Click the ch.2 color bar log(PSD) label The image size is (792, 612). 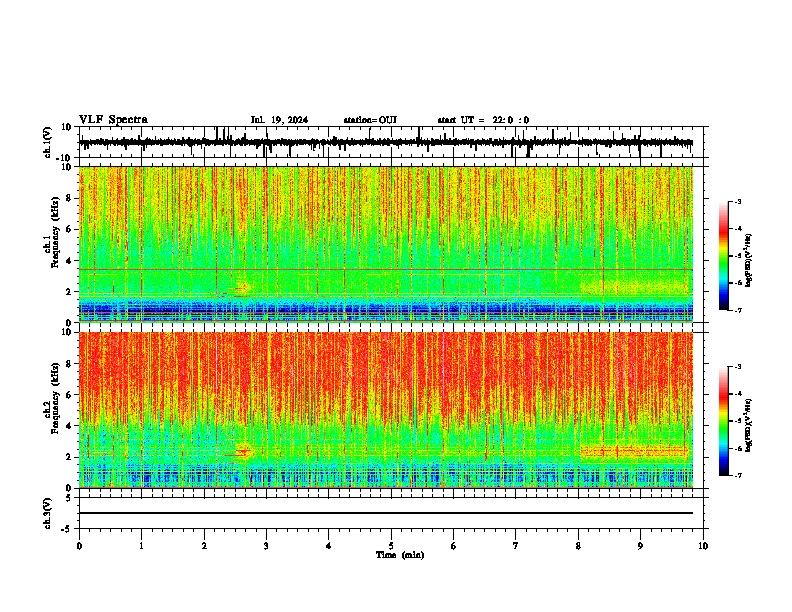[748, 425]
